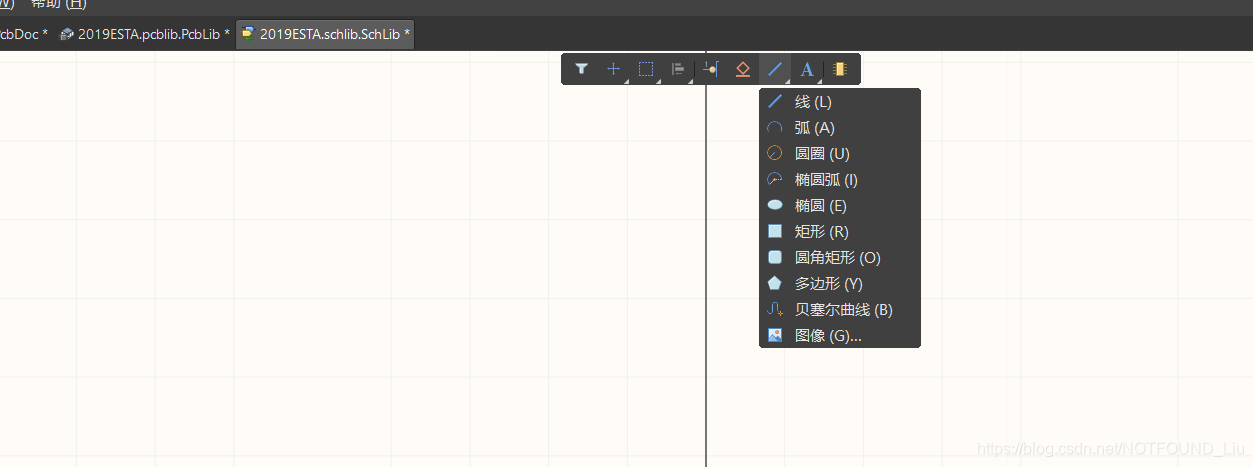
Task: Switch to the partially visible cbDoc tab
Action: point(25,34)
